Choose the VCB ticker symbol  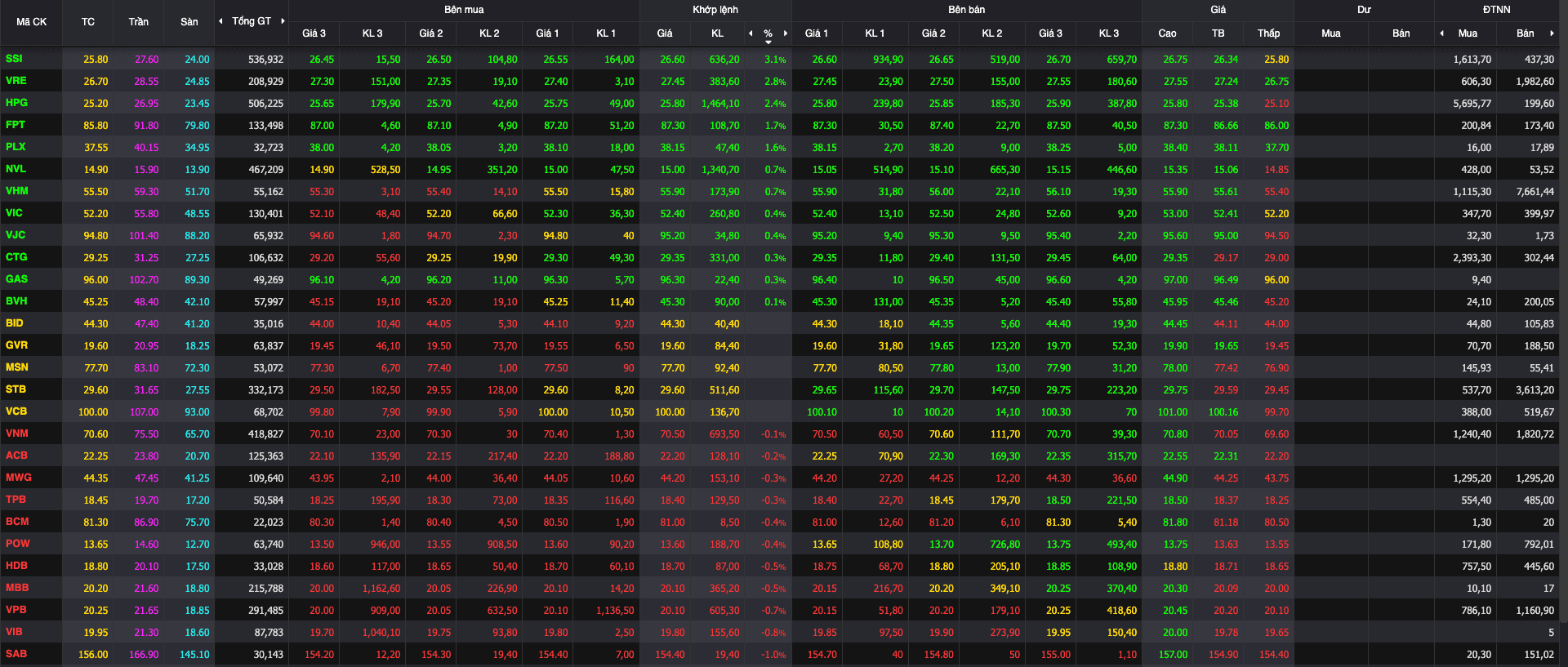coord(16,411)
